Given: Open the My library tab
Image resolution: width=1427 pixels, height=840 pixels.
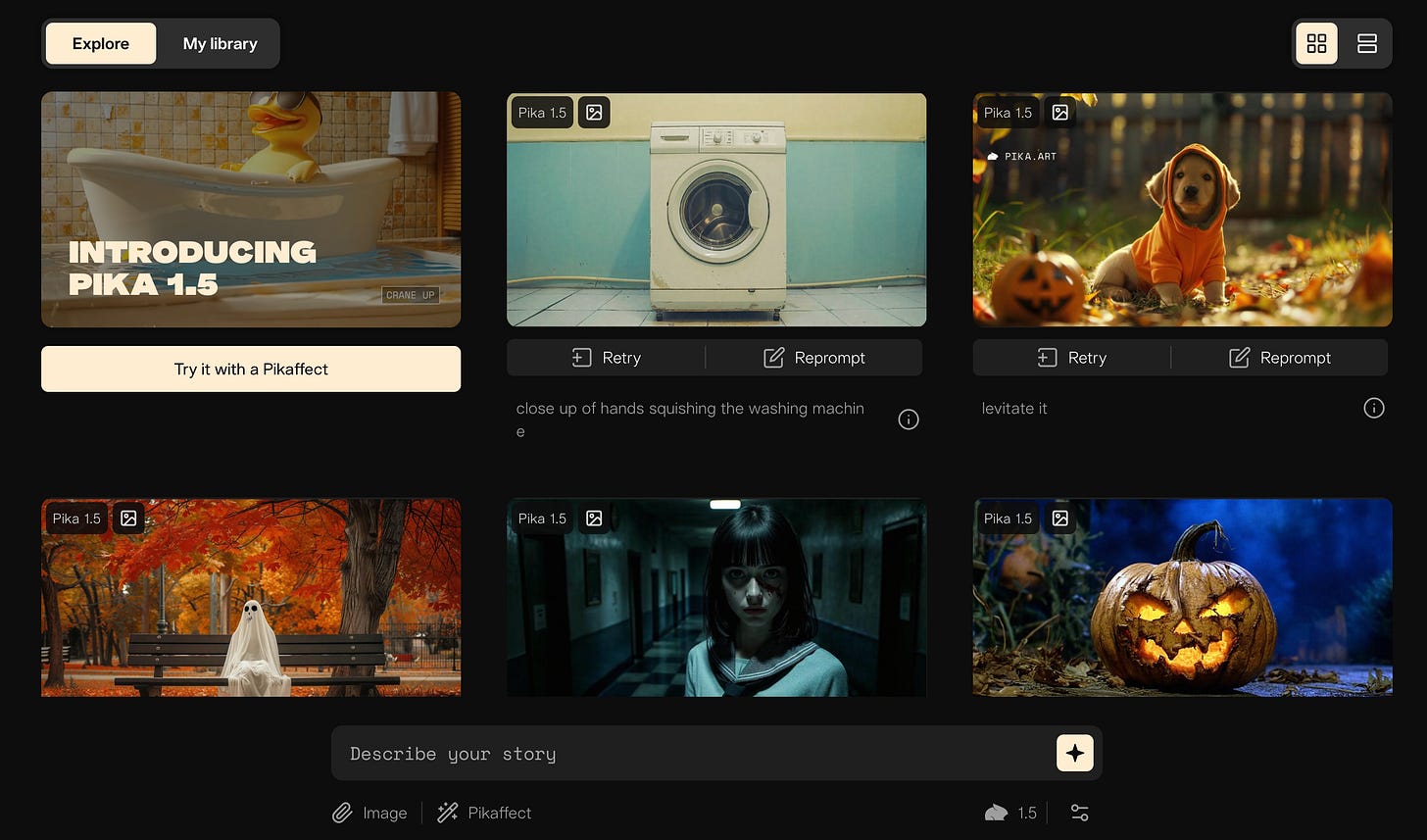Looking at the screenshot, I should pyautogui.click(x=220, y=43).
